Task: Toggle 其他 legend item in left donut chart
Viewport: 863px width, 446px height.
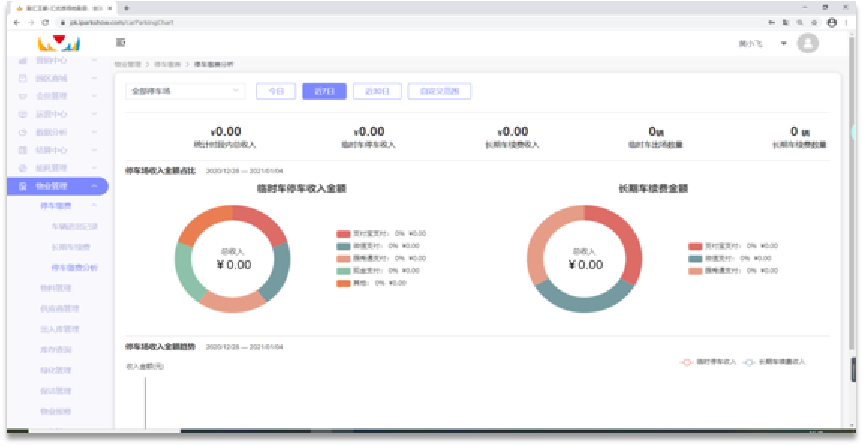Action: point(355,283)
